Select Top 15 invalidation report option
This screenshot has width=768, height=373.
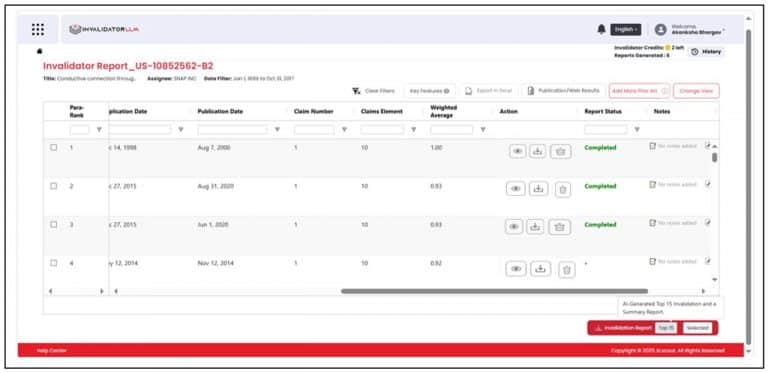click(666, 328)
